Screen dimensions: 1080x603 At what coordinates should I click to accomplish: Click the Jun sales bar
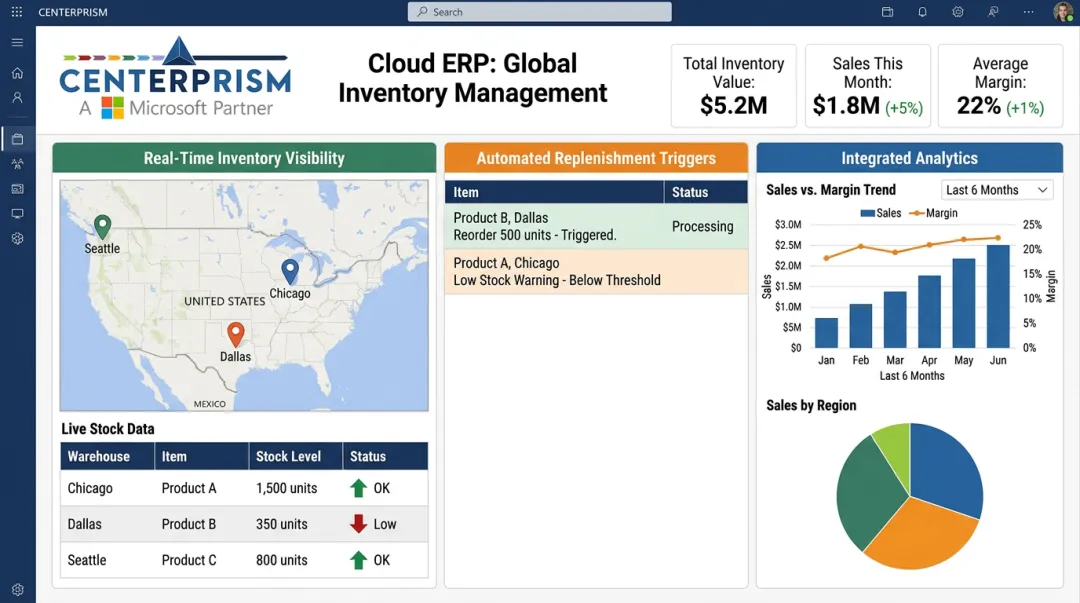click(998, 296)
